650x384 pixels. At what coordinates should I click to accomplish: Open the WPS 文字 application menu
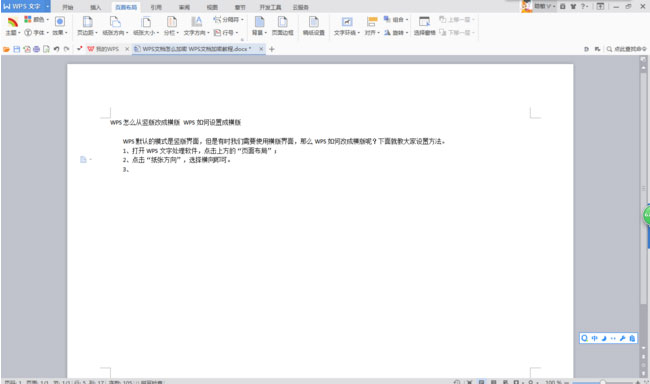(x=25, y=6)
